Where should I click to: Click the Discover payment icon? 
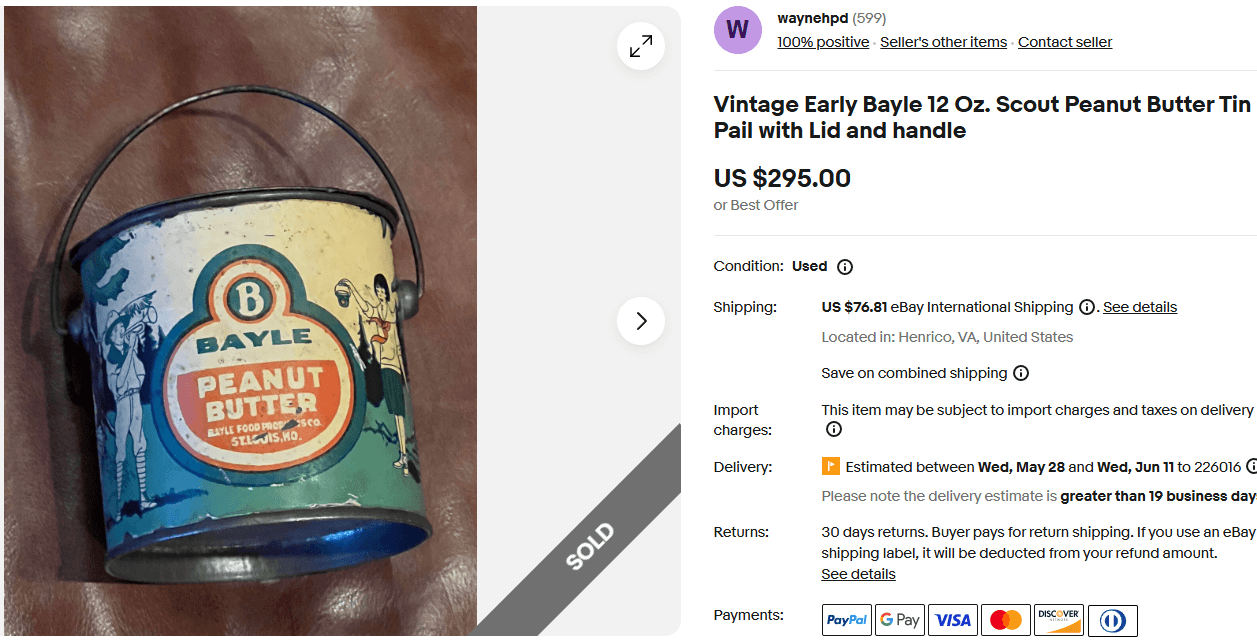[1058, 619]
